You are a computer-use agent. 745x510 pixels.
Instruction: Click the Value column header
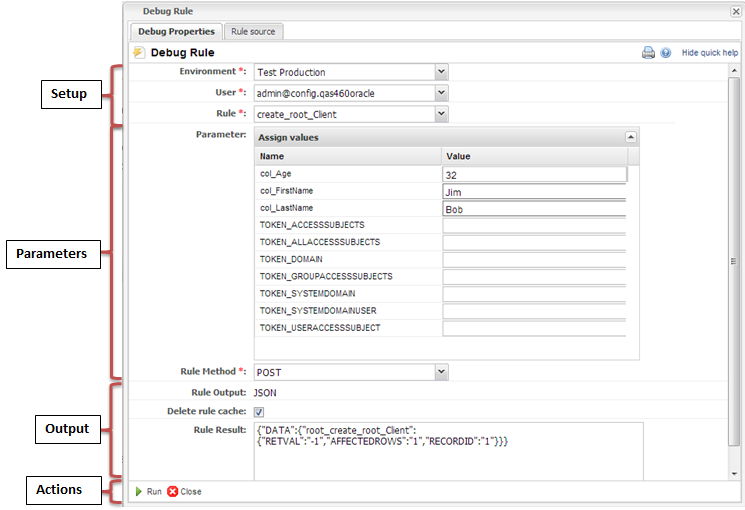535,156
